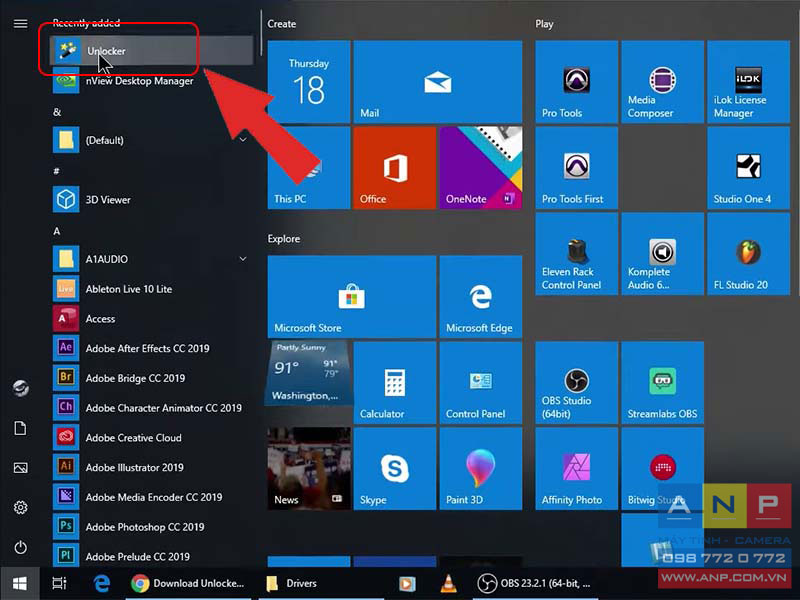The height and width of the screenshot is (600, 800).
Task: Jump to app list letter A
Action: (x=57, y=231)
